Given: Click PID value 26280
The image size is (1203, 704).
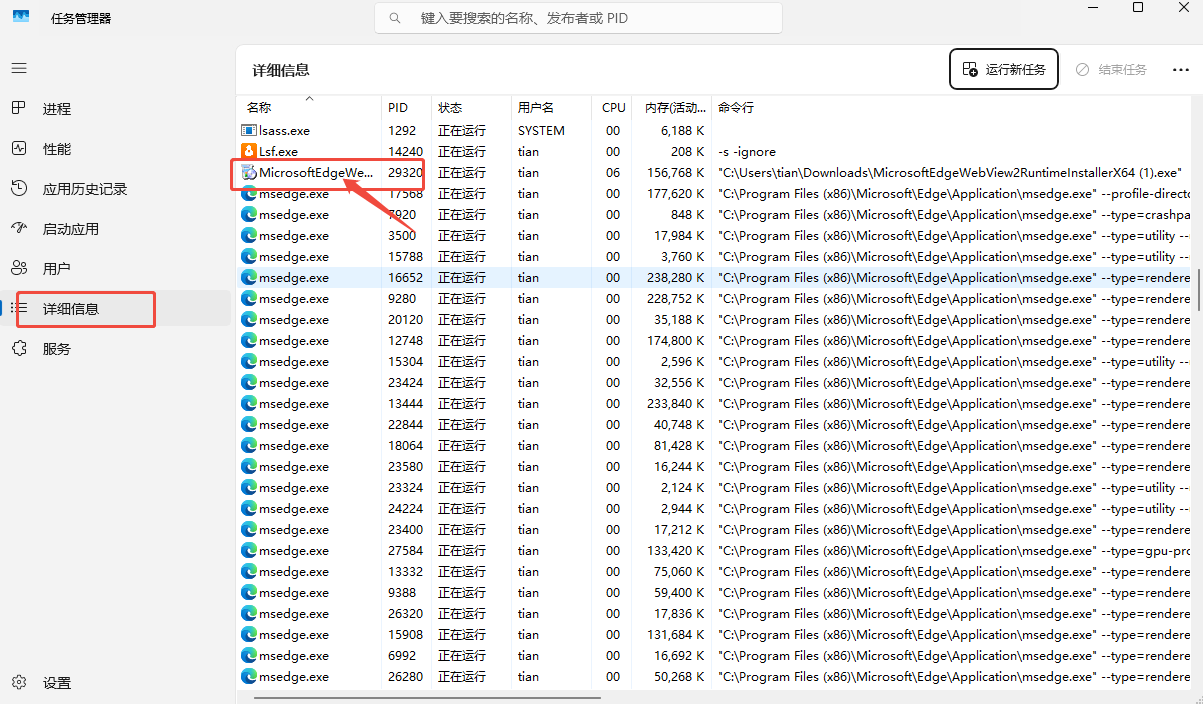Looking at the screenshot, I should (x=405, y=676).
